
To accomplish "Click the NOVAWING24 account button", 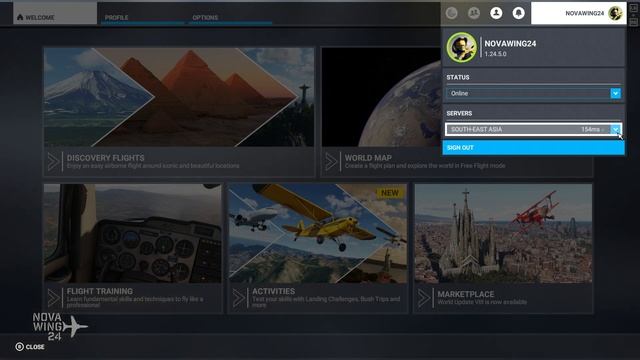I will pos(579,13).
